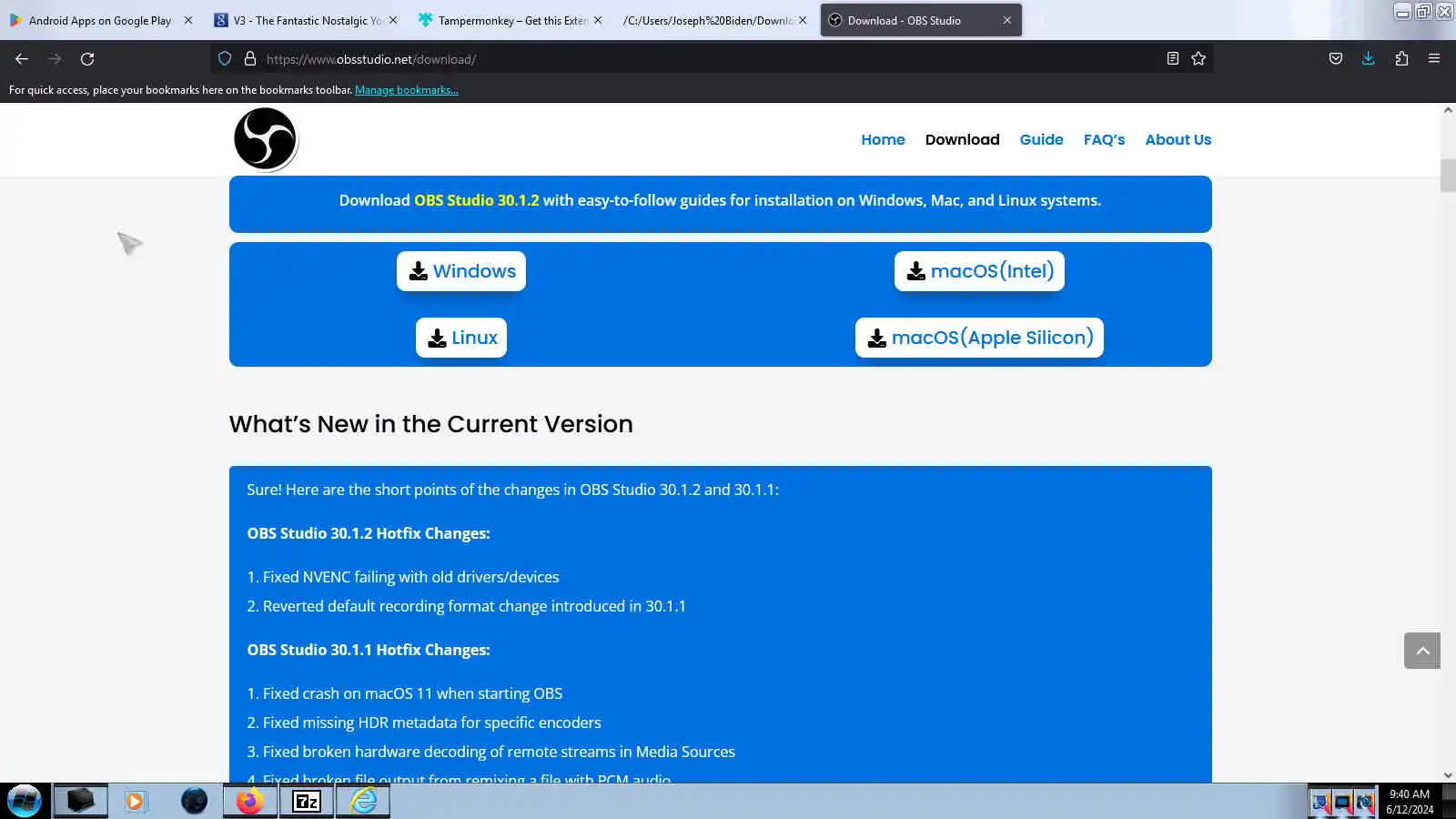1456x819 pixels.
Task: Download OBS for Windows
Action: click(x=461, y=271)
